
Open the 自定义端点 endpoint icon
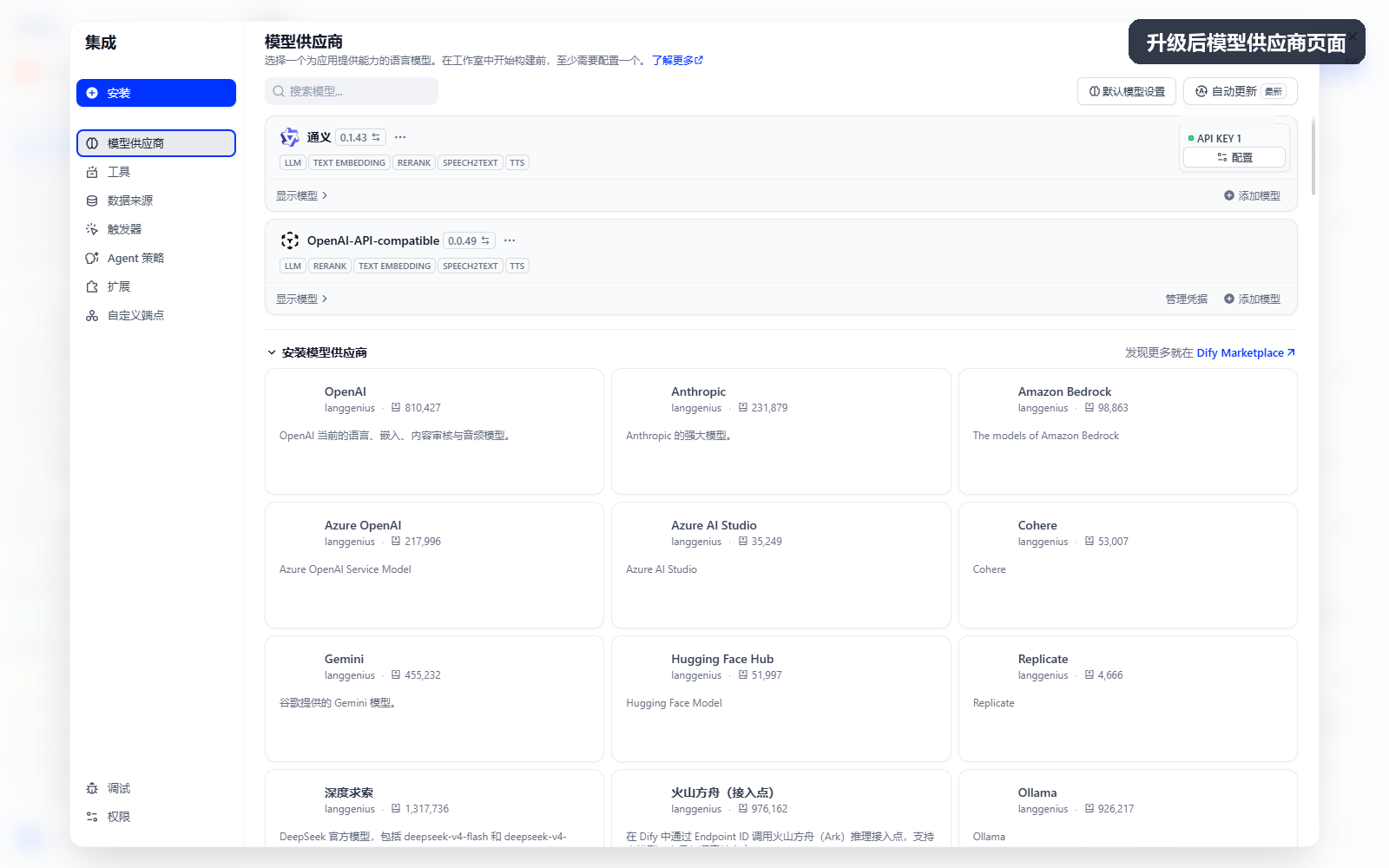[x=92, y=315]
